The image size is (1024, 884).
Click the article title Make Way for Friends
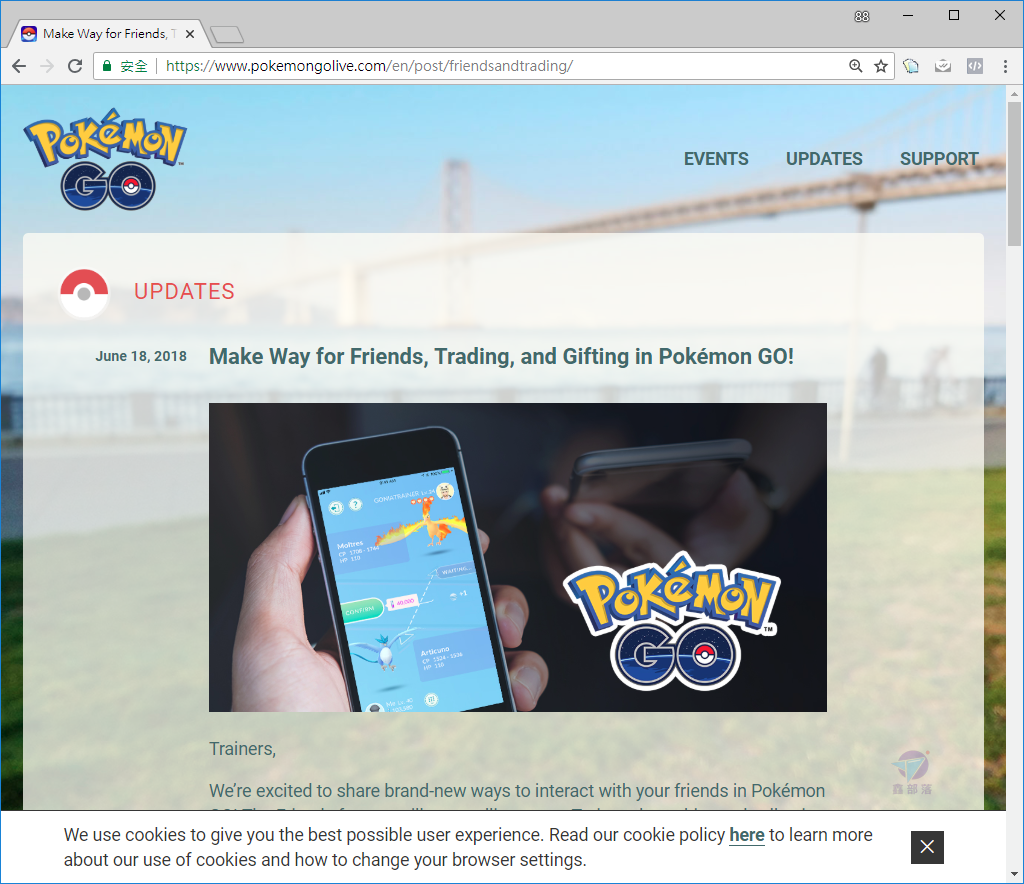[x=502, y=356]
